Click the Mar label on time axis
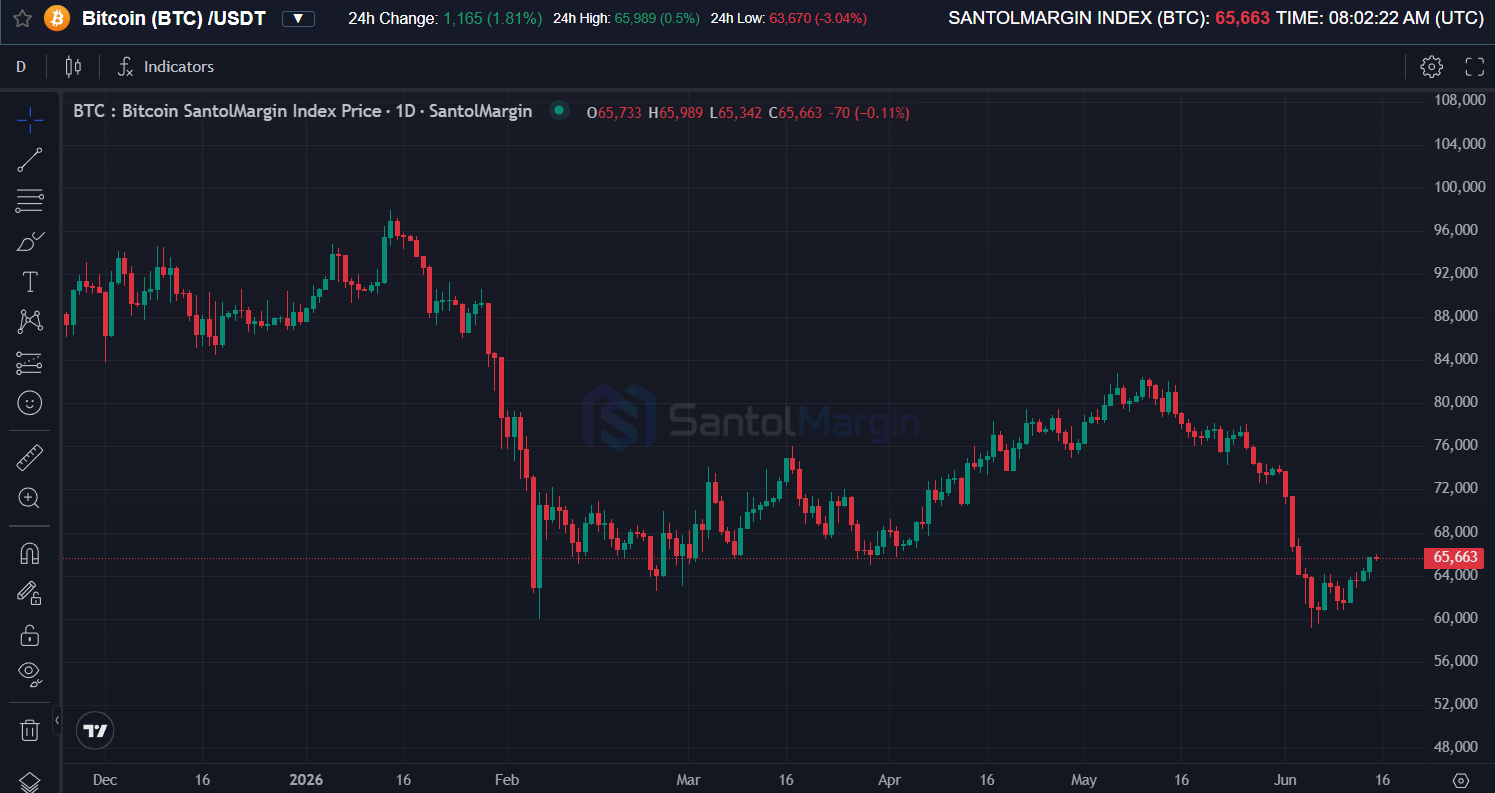Viewport: 1495px width, 793px height. [x=688, y=780]
